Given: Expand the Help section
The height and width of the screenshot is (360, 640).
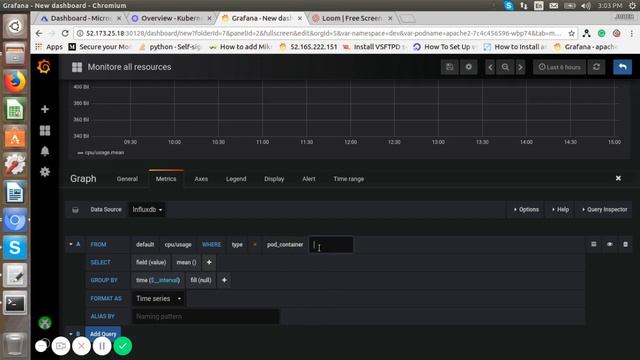Looking at the screenshot, I should [x=560, y=209].
